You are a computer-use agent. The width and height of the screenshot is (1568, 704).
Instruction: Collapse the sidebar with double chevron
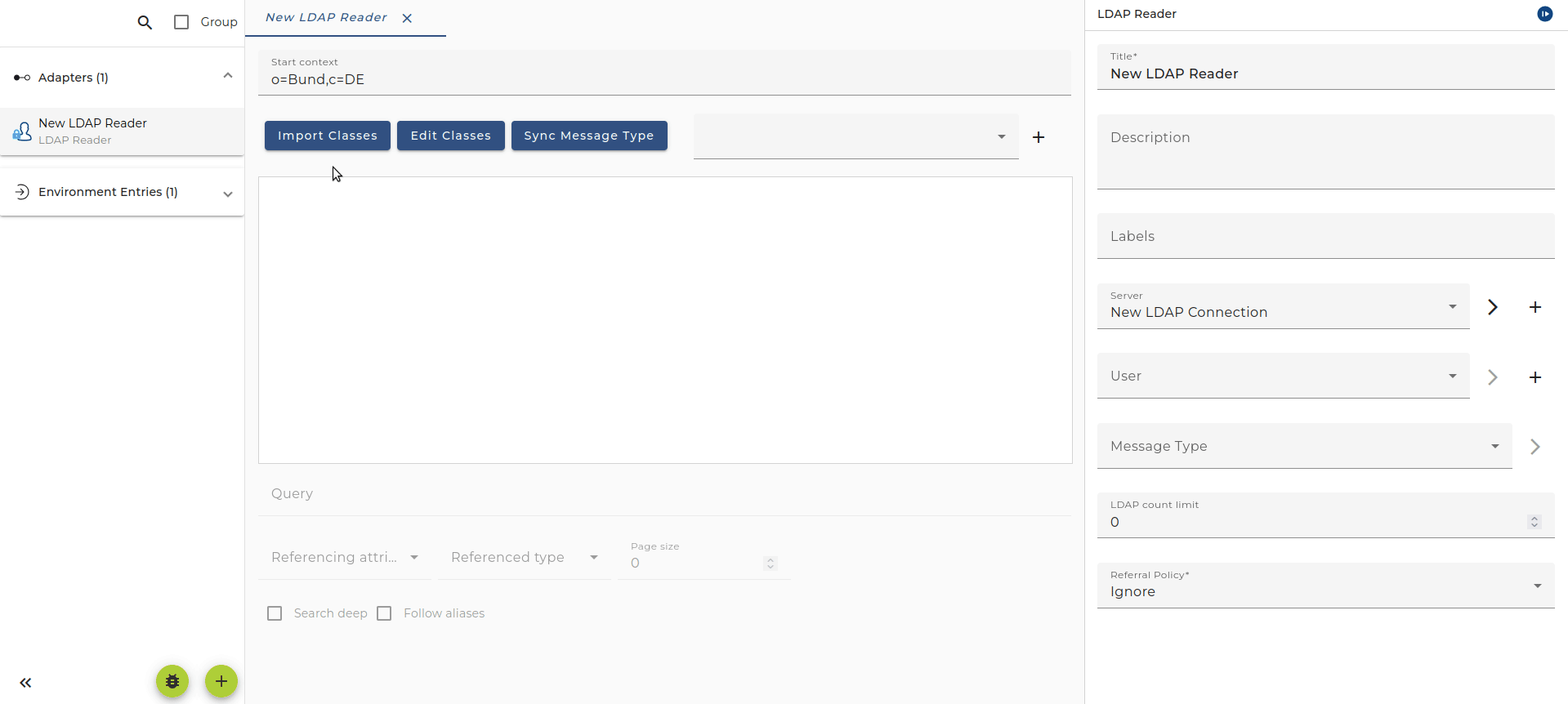coord(25,683)
